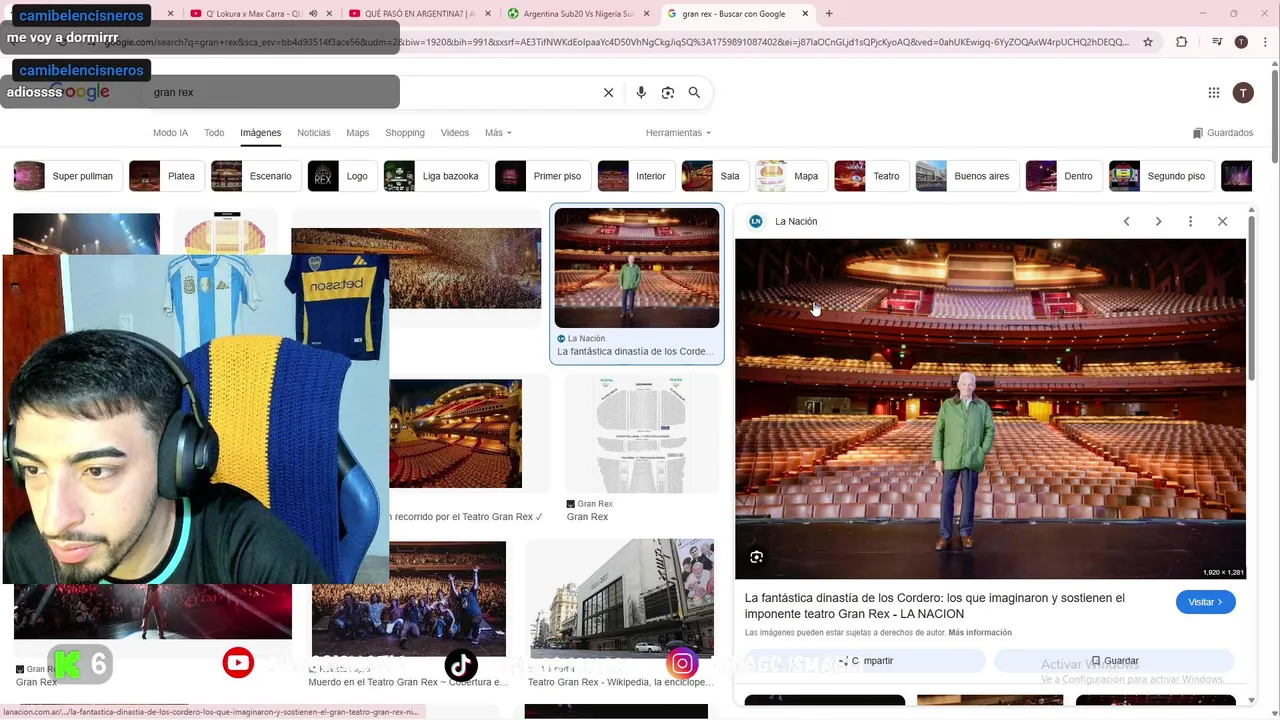Image resolution: width=1280 pixels, height=720 pixels.
Task: Open the Chrome extensions puzzle icon
Action: tap(1182, 42)
